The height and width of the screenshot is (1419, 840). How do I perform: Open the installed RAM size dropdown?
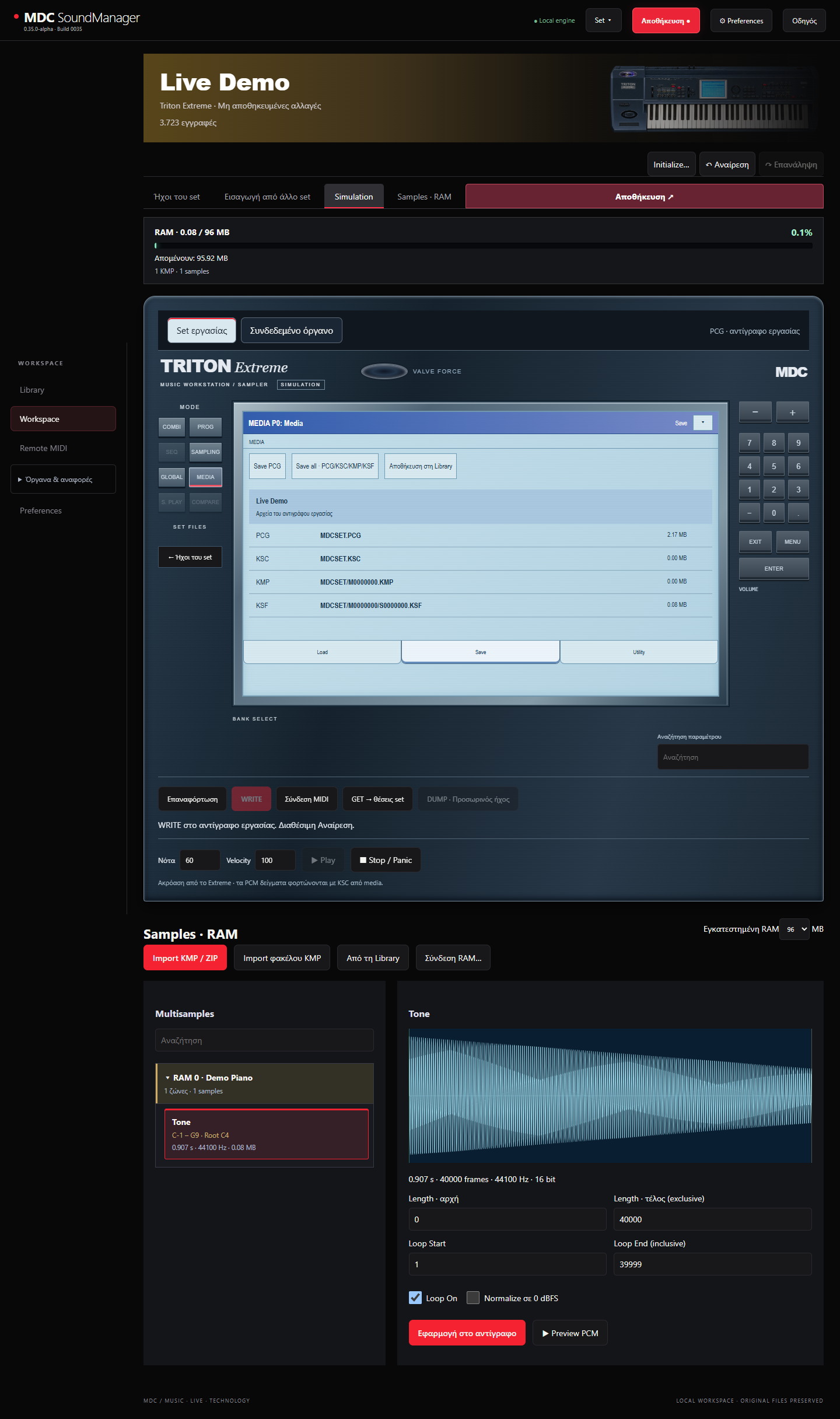[x=794, y=929]
